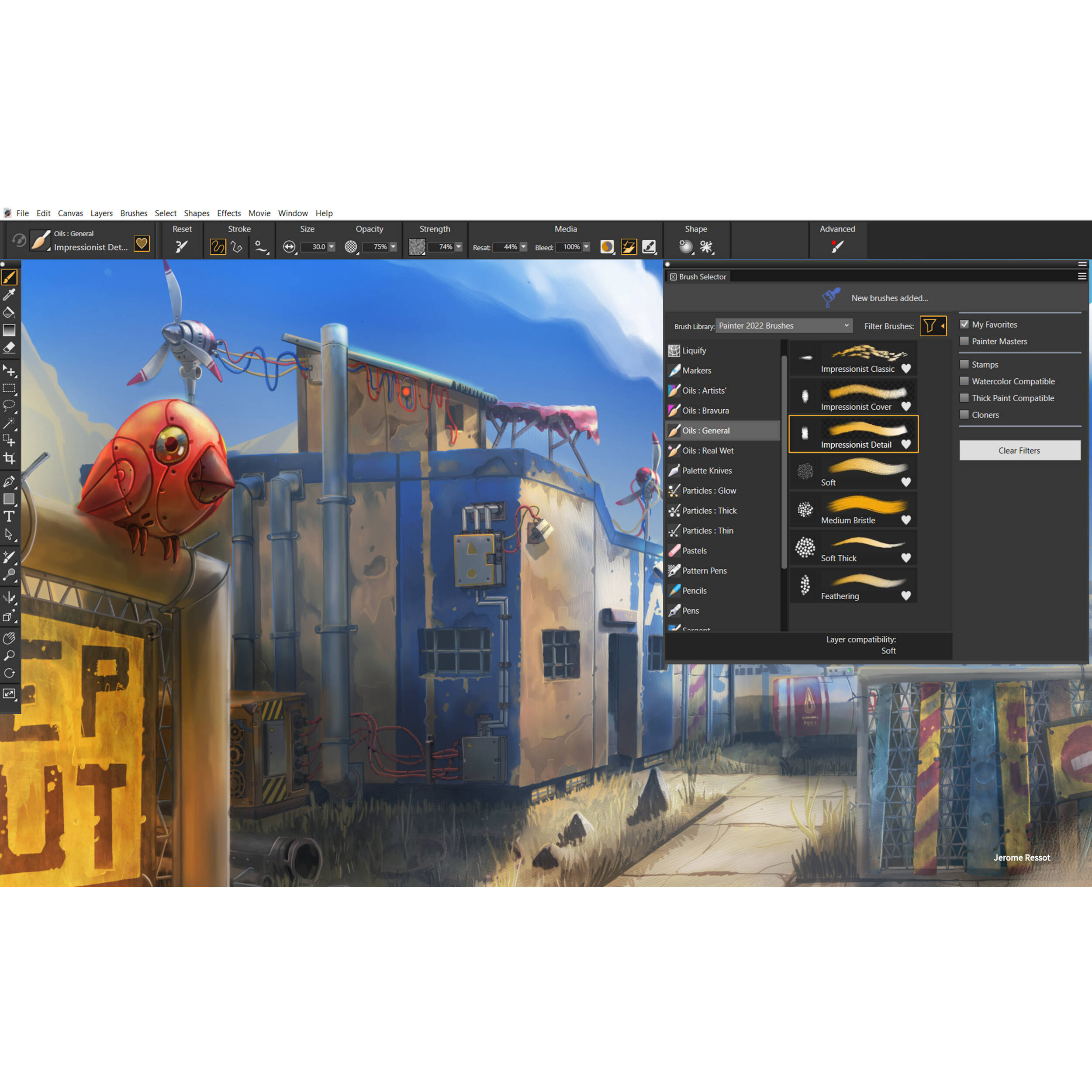Favorite the Soft brush using its heart

coord(907,482)
